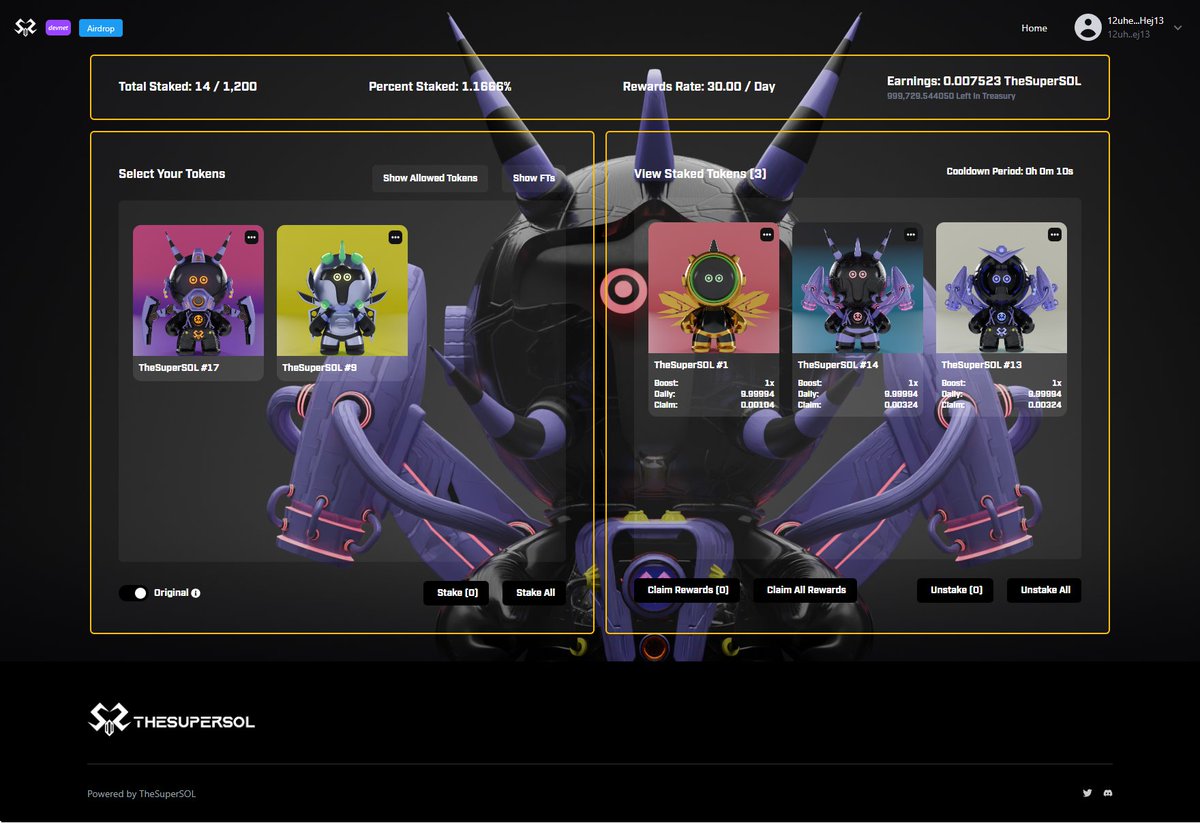Click the Unstake All button
Screen dimensions: 1200x823
point(1045,590)
